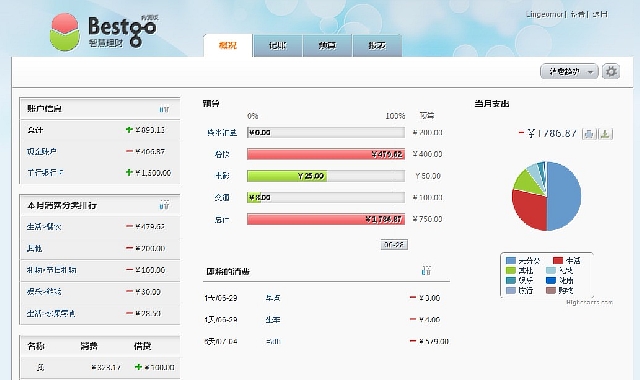The image size is (640, 380).
Task: Open the spending category showing ¥28.50
Action: (x=51, y=313)
